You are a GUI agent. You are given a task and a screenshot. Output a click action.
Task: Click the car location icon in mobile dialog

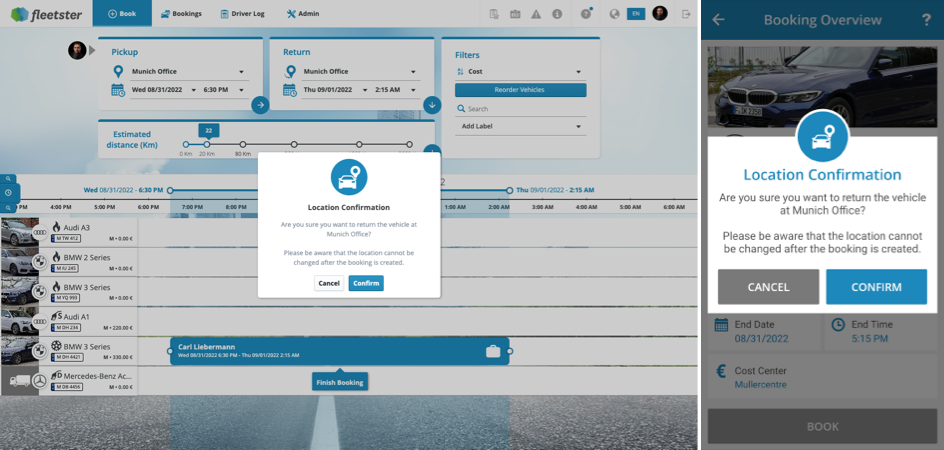point(822,136)
